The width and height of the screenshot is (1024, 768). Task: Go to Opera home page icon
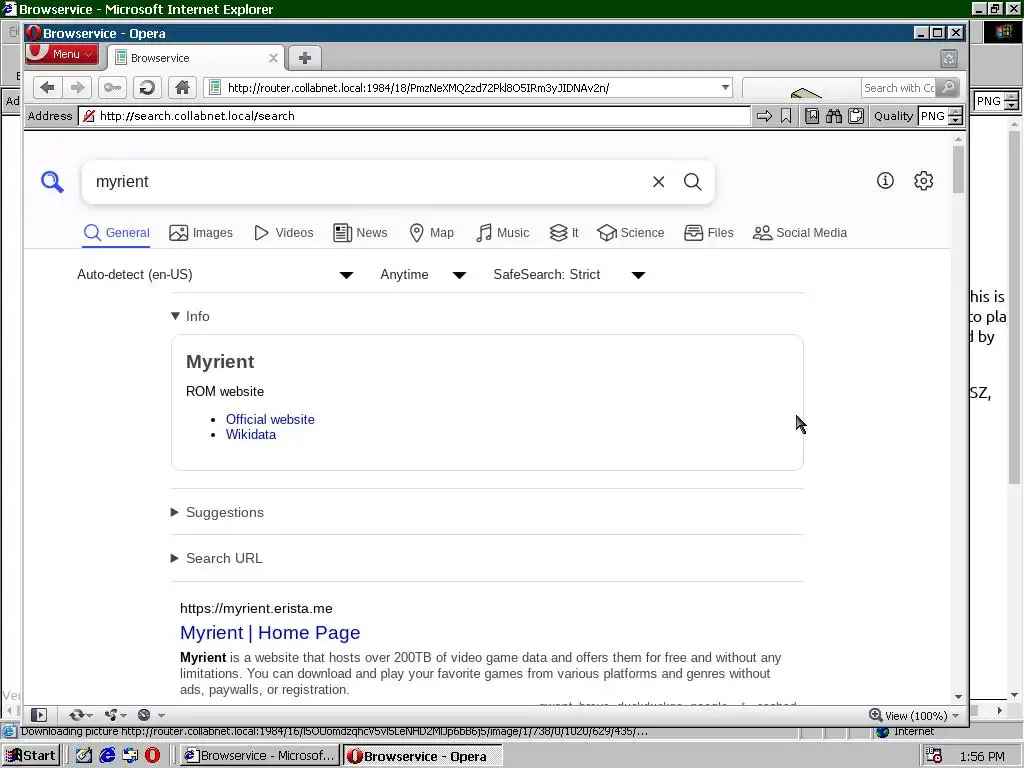[x=183, y=88]
